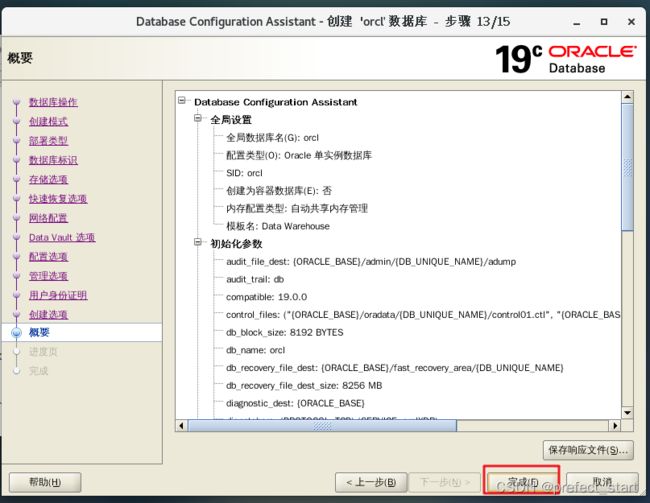Cancel the wizard with 取消
The width and height of the screenshot is (650, 503).
coord(602,482)
